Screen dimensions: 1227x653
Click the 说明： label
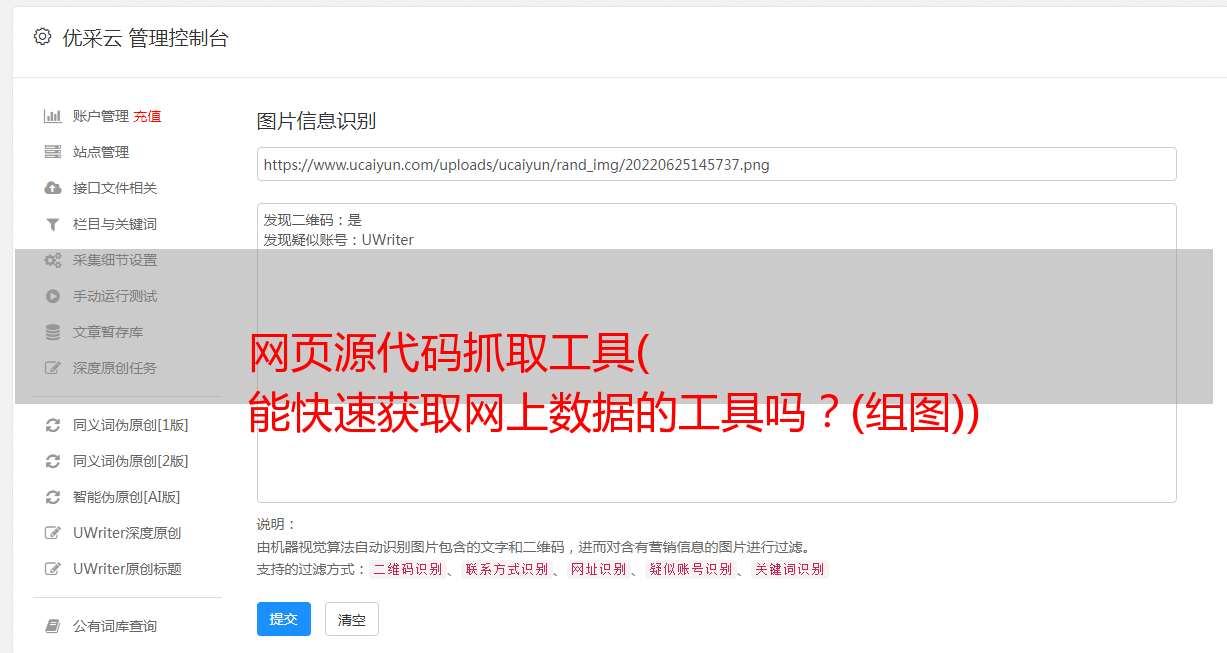point(276,524)
